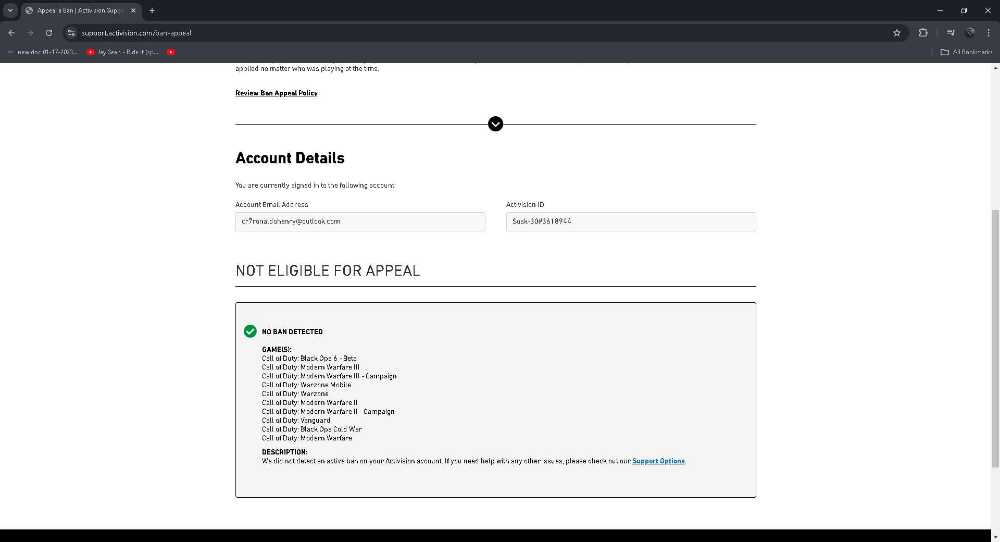Image resolution: width=1000 pixels, height=542 pixels.
Task: Open the media controls icon in toolbar
Action: click(950, 33)
